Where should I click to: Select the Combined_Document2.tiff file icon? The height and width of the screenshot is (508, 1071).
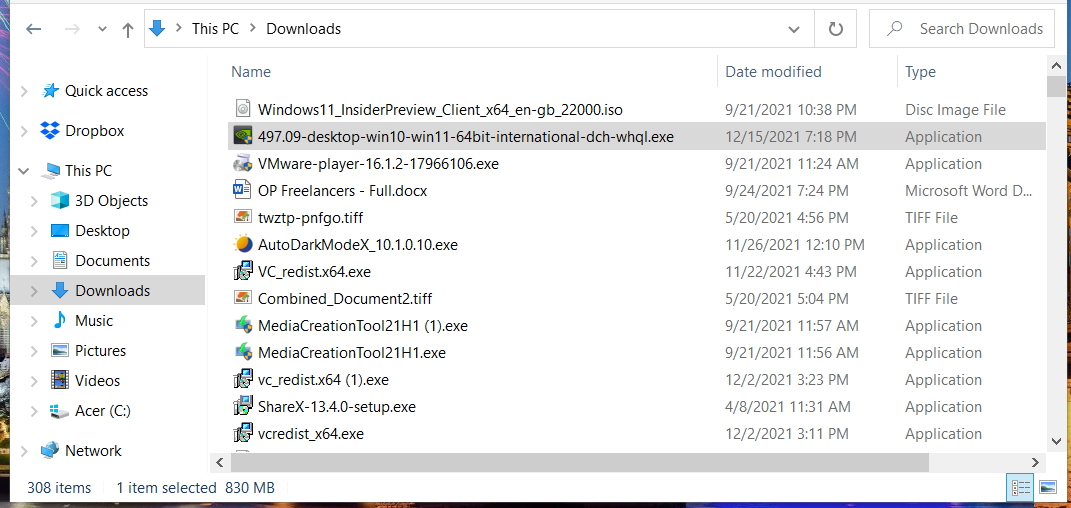coord(242,298)
